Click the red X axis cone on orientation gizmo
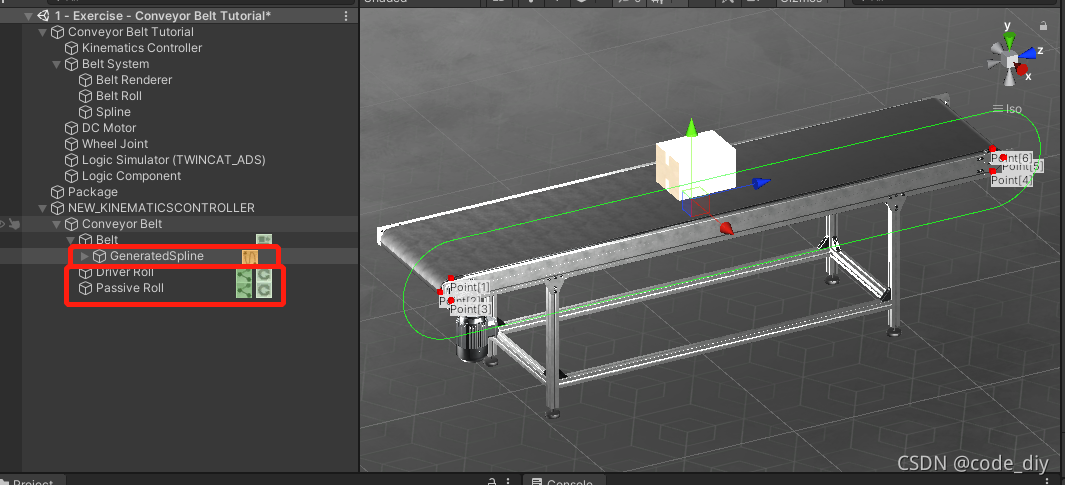Screen dimensions: 1065x485 point(1022,69)
